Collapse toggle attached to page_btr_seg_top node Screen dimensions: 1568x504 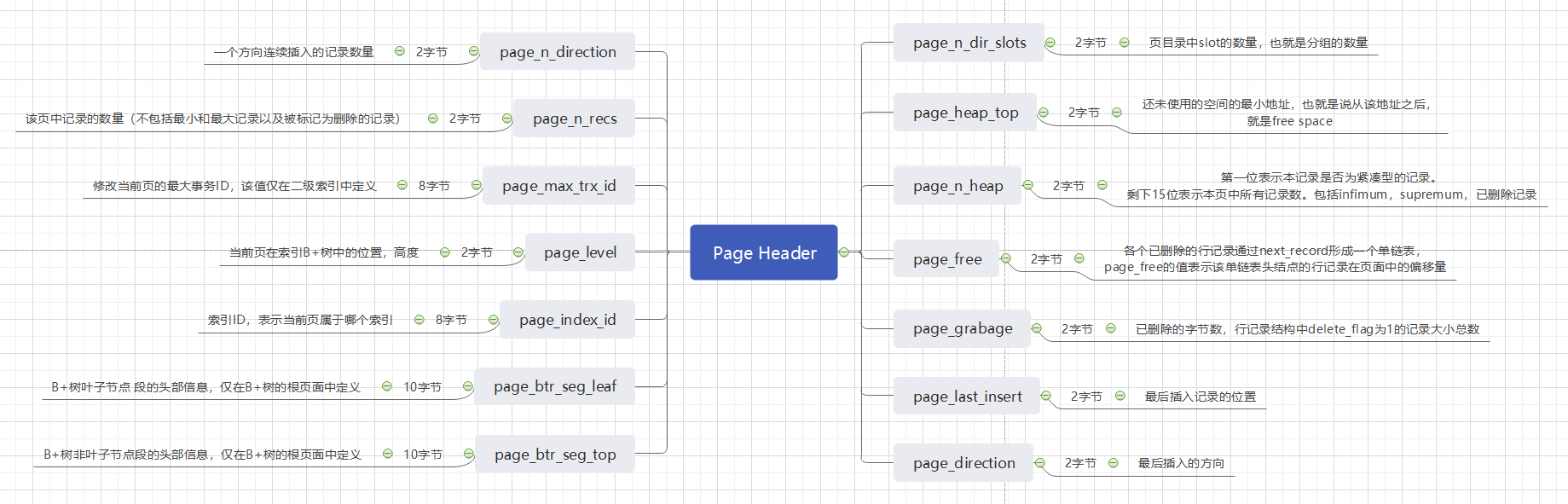point(468,454)
